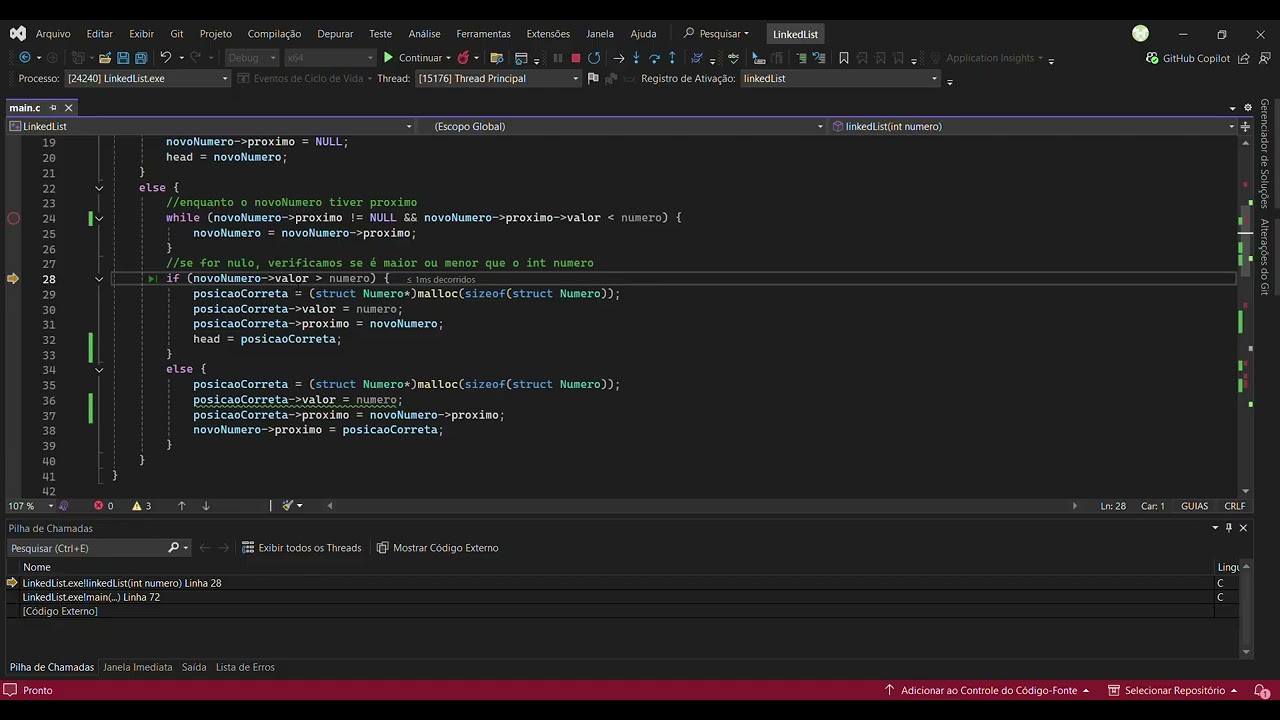Open the Extensões menu
Viewport: 1280px width, 720px height.
click(548, 33)
